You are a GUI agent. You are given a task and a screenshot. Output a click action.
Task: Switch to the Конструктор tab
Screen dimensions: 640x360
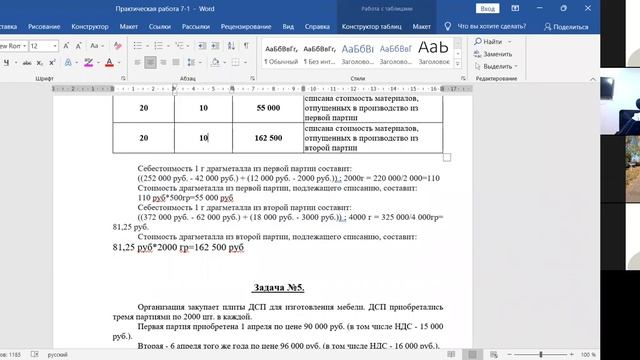(90, 27)
